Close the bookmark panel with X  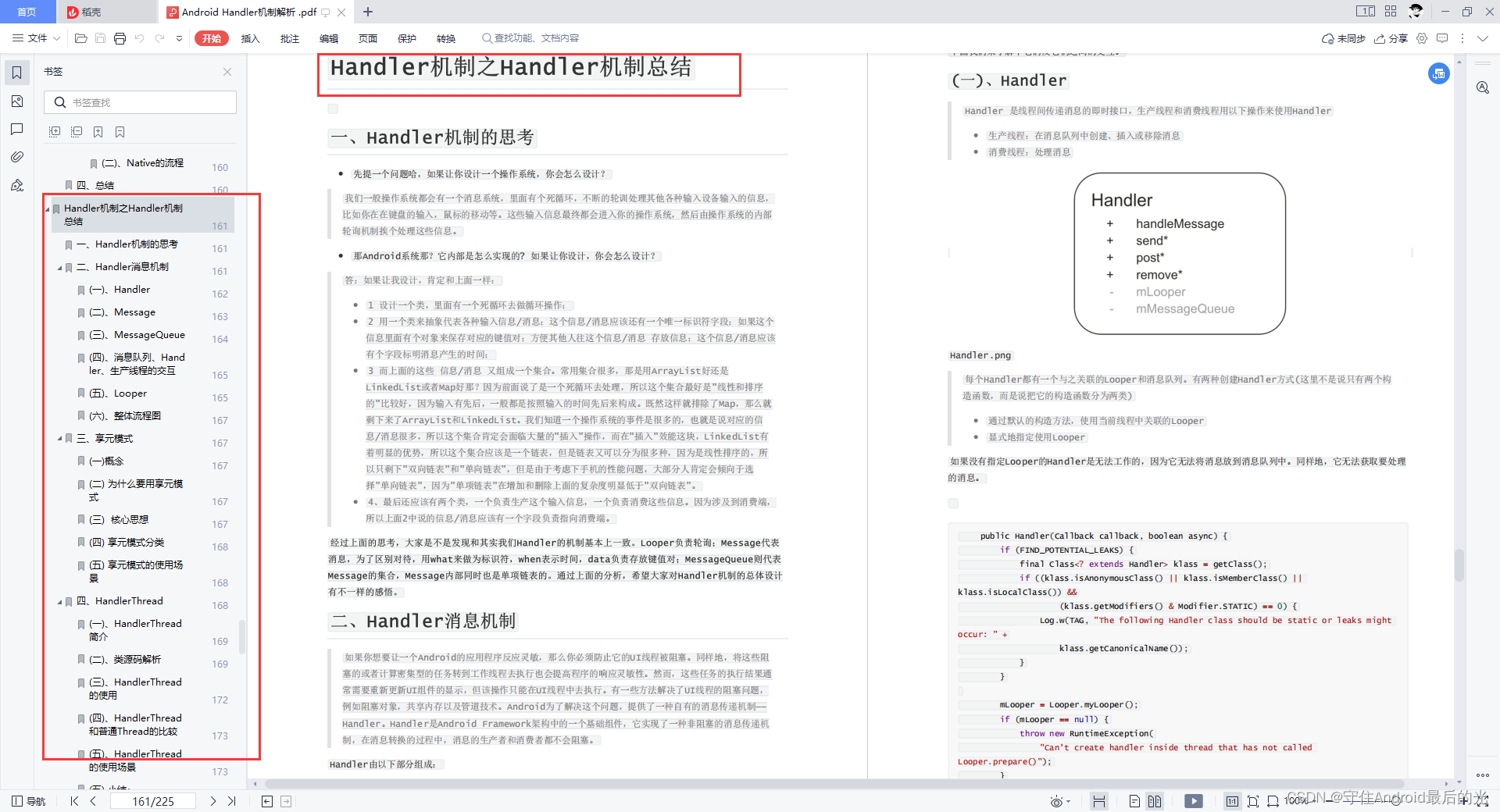pyautogui.click(x=227, y=72)
